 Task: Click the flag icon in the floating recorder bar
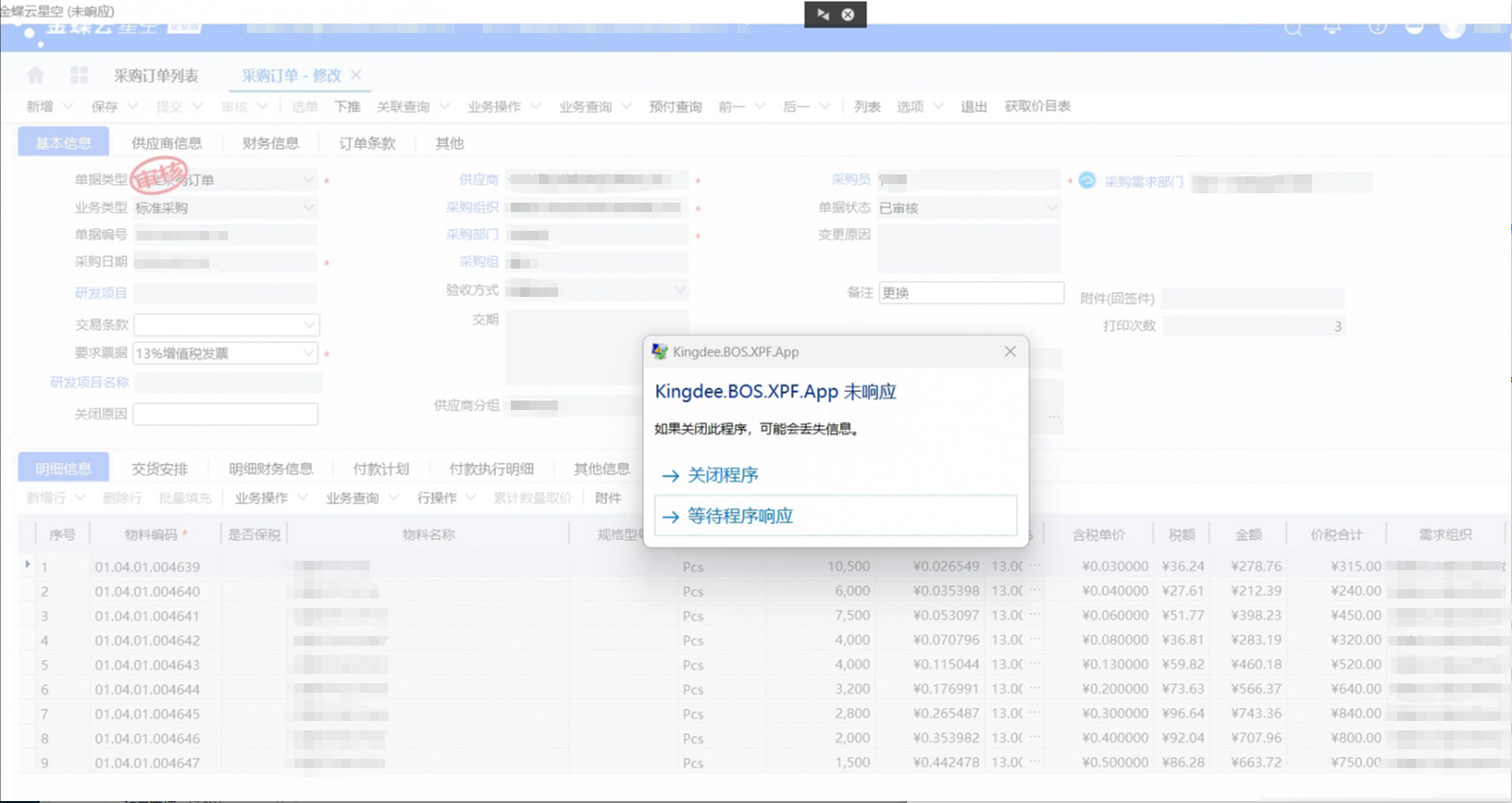[x=823, y=14]
